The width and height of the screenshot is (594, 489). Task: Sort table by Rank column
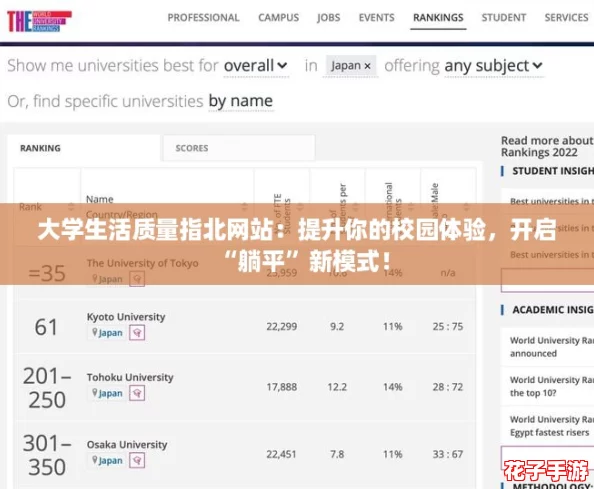point(71,207)
